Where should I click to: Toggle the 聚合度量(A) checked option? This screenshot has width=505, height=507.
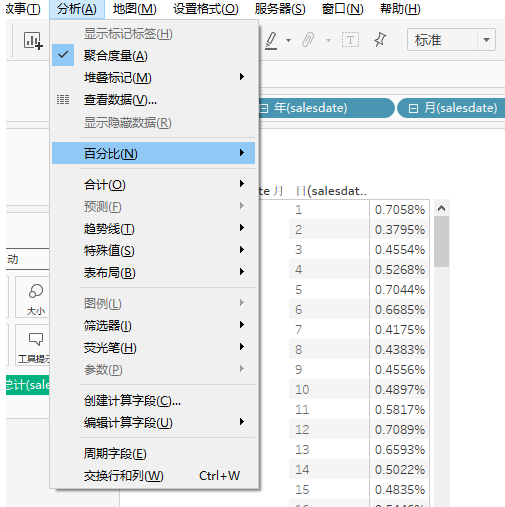click(153, 55)
